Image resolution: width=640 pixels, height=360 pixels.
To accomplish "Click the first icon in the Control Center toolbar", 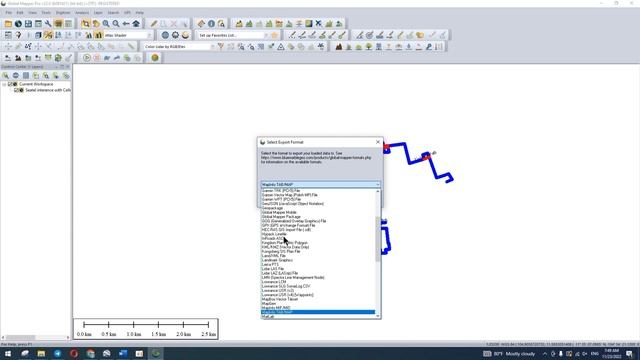I will tap(6, 76).
